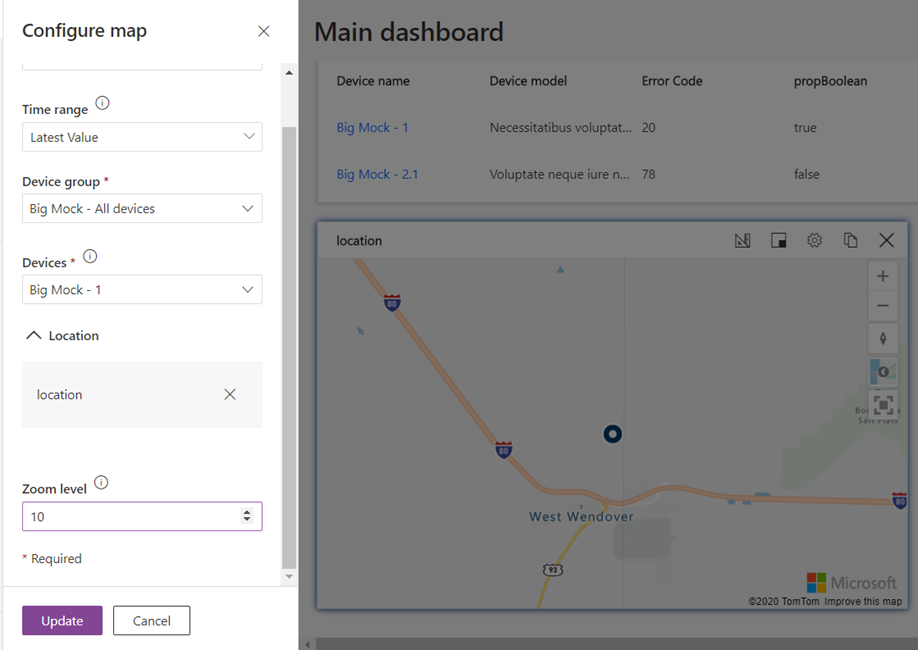Click Error Code value 78

coord(648,175)
